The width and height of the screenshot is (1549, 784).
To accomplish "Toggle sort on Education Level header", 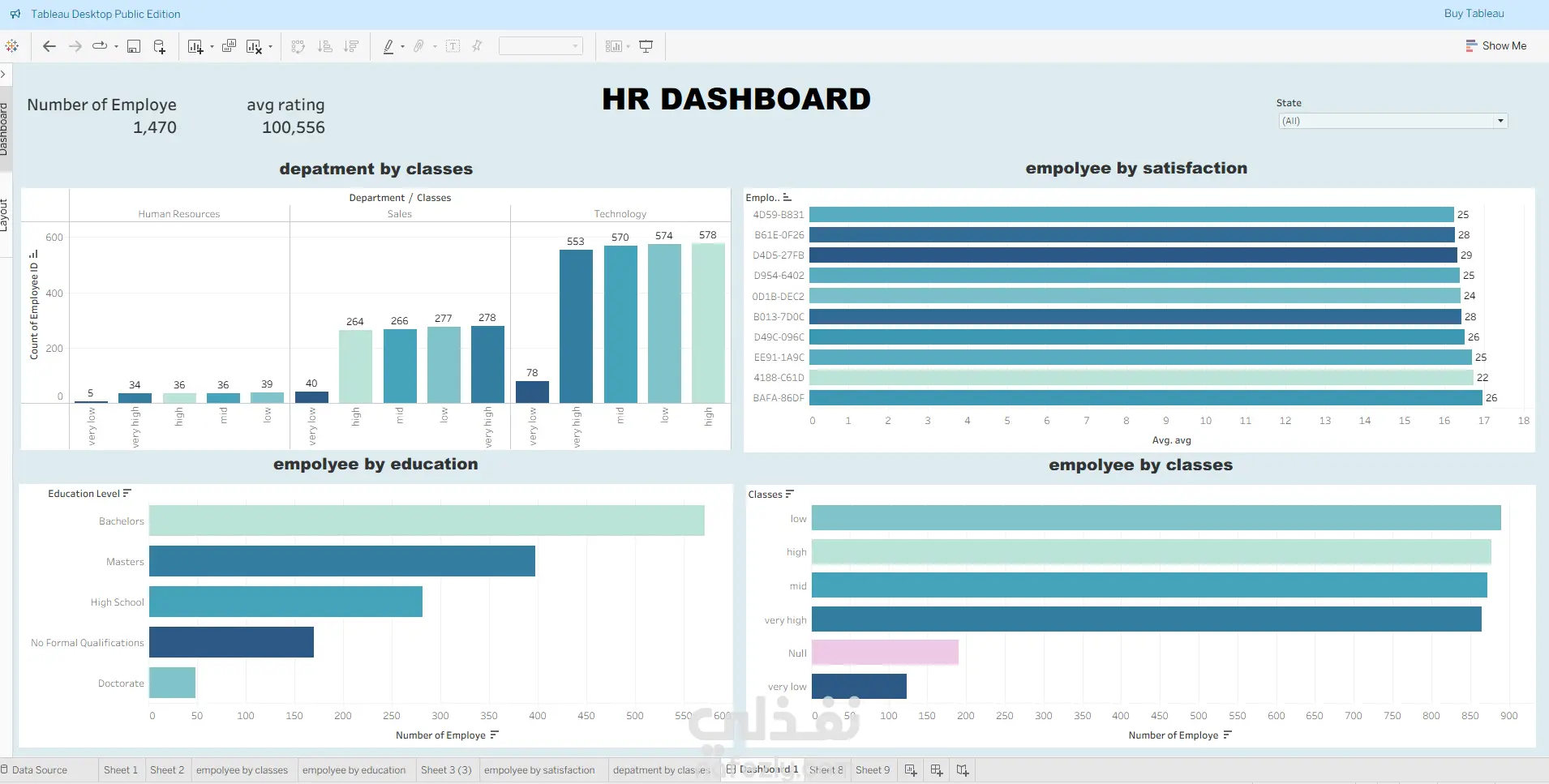I will [x=127, y=493].
